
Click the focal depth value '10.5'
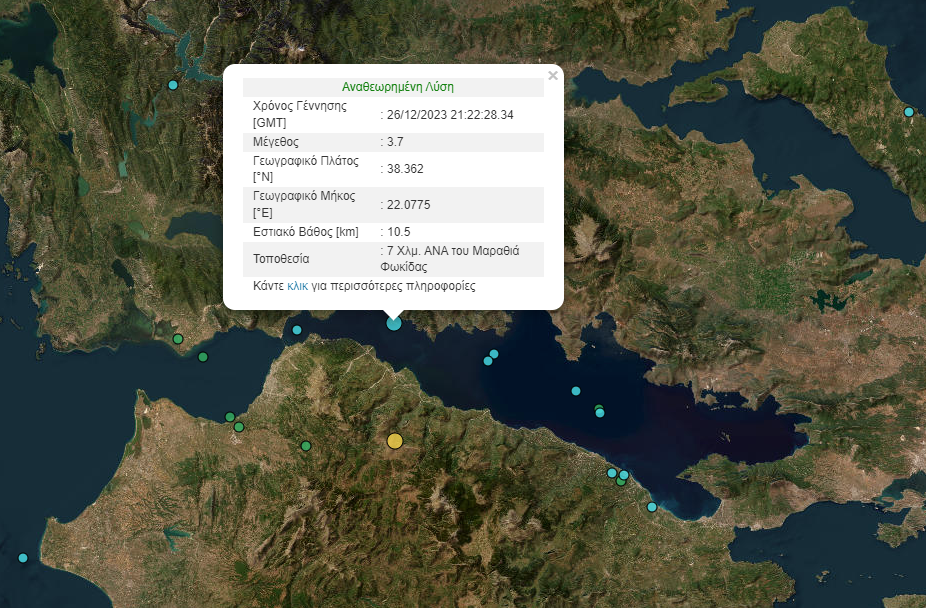[399, 232]
